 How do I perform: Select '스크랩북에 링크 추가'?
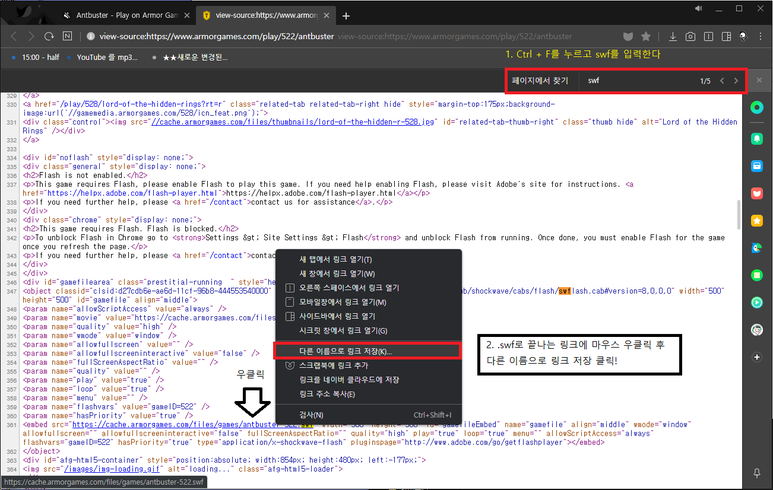click(x=369, y=366)
